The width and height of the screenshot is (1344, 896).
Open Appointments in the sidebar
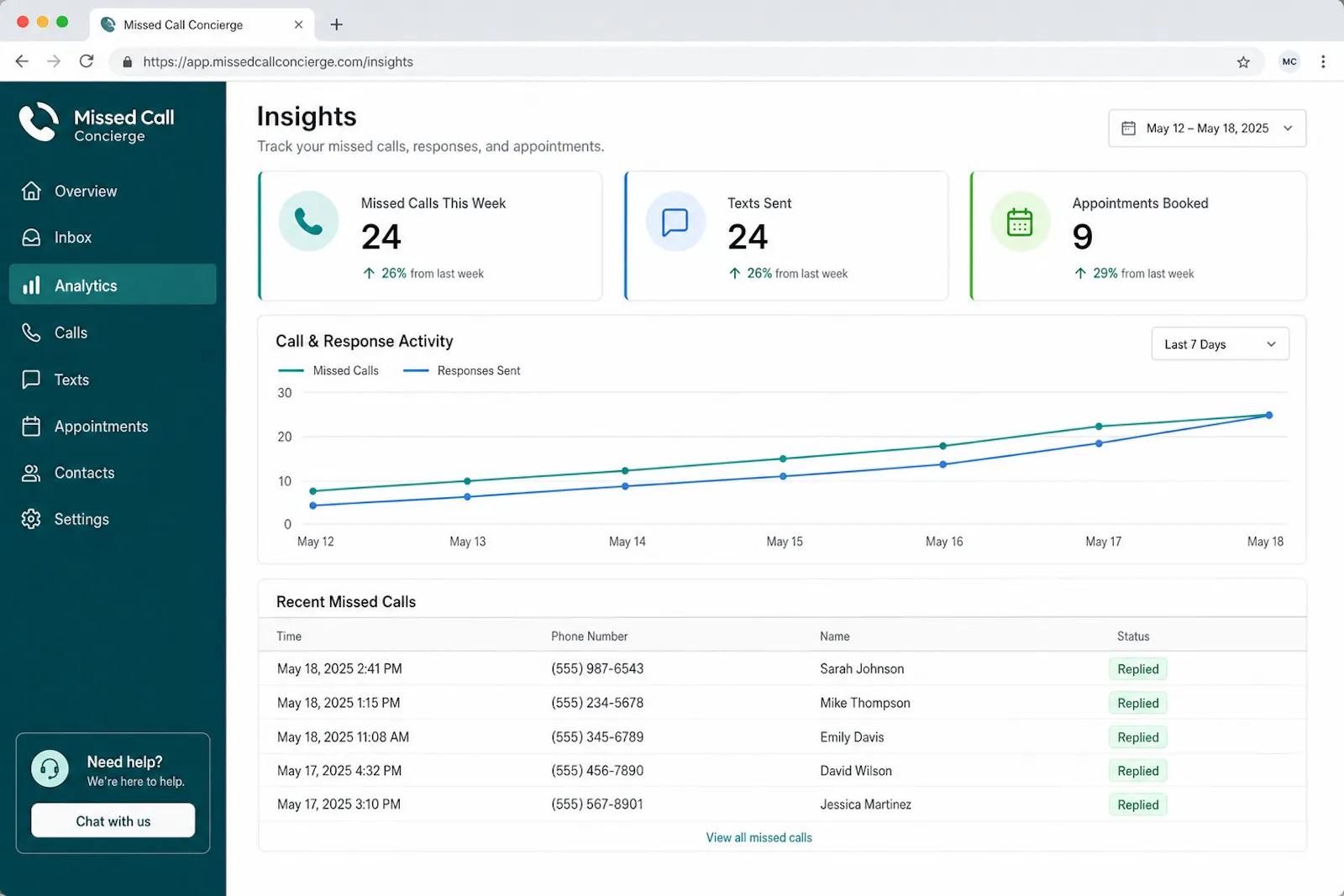(x=113, y=427)
